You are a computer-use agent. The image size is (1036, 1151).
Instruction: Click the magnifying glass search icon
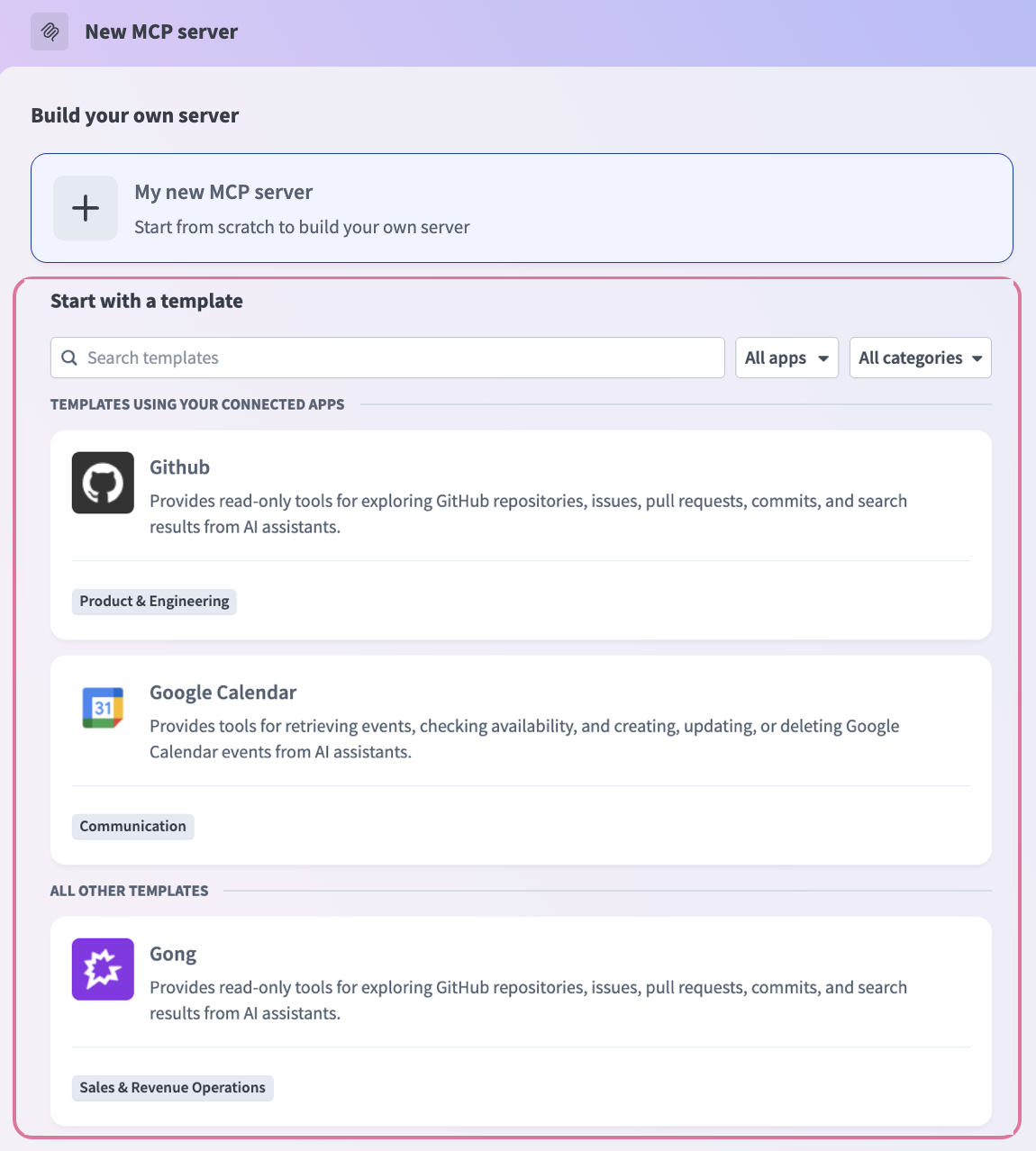point(68,358)
